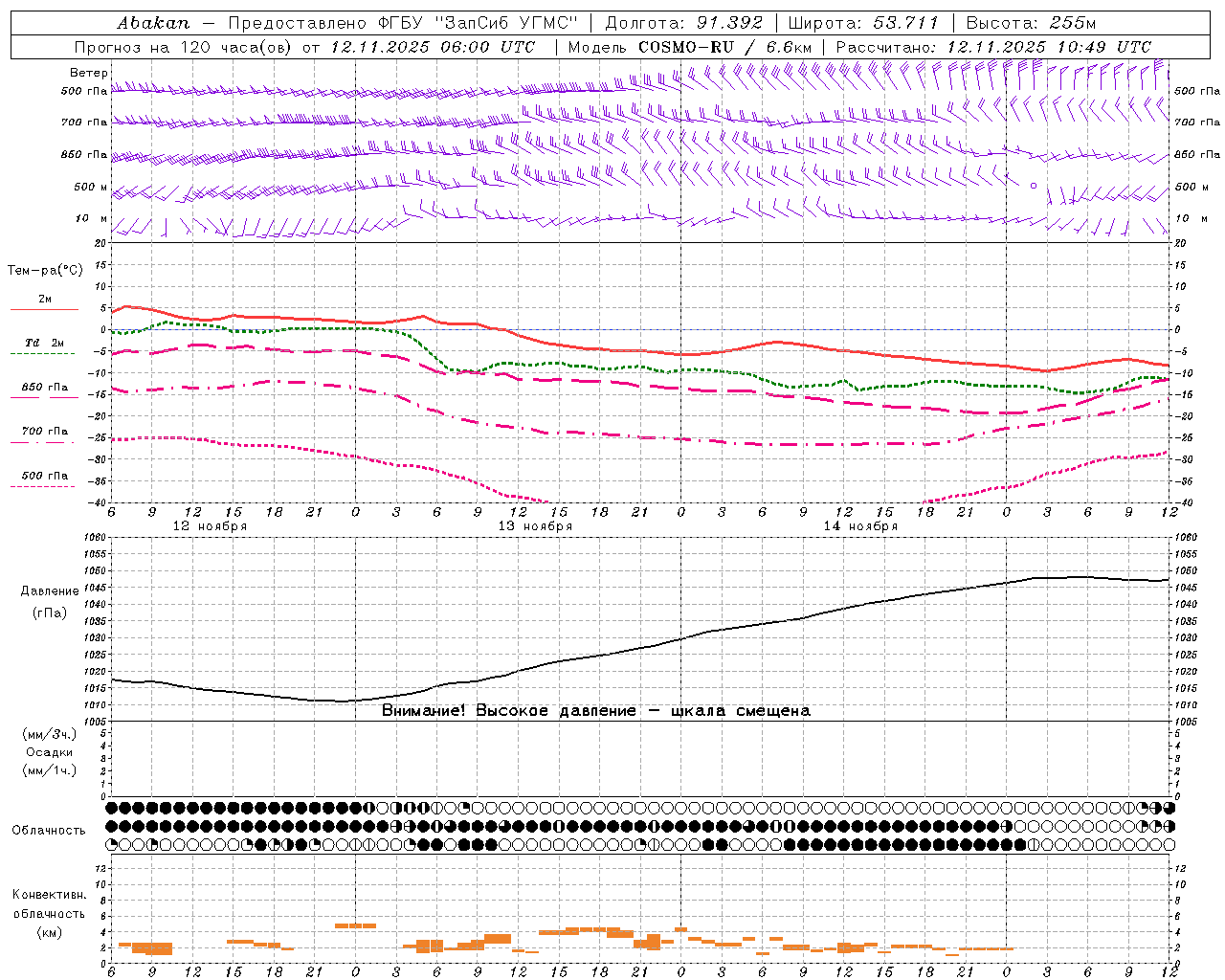
Task: Click the "Облачность" cloud cover row label
Action: tap(49, 831)
